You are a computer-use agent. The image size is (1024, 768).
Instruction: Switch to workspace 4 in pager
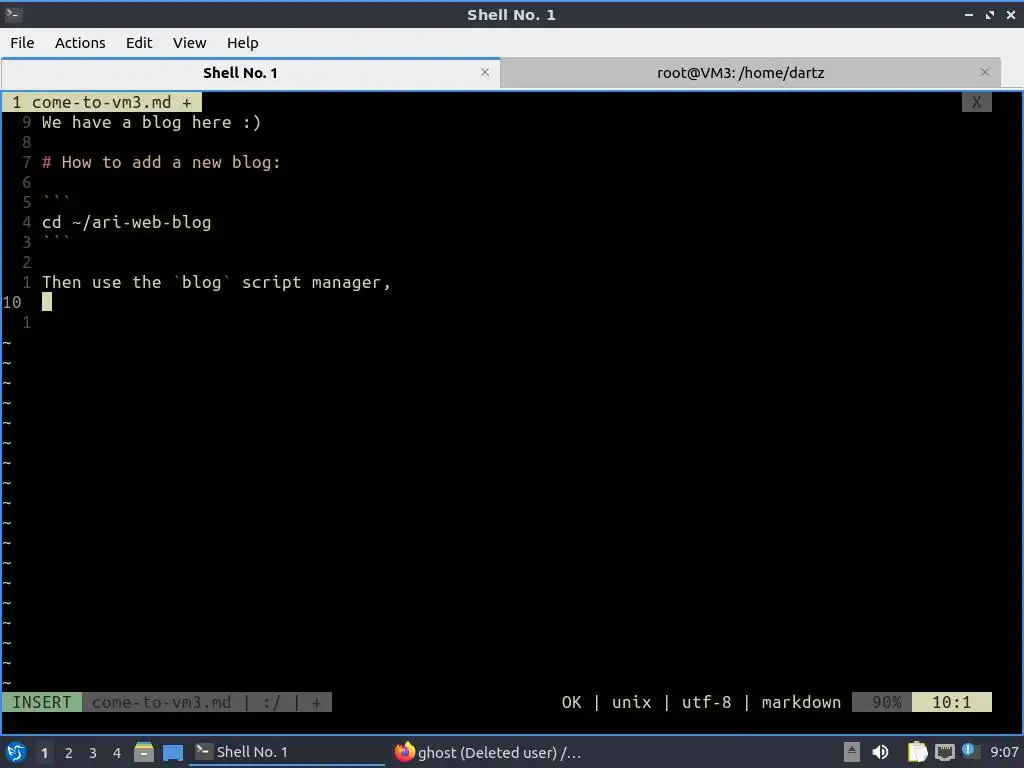(117, 753)
